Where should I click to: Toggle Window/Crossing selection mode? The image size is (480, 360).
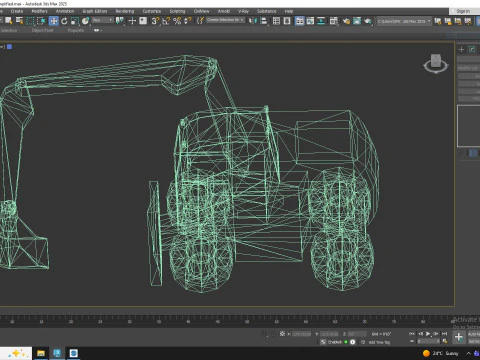(x=41, y=21)
